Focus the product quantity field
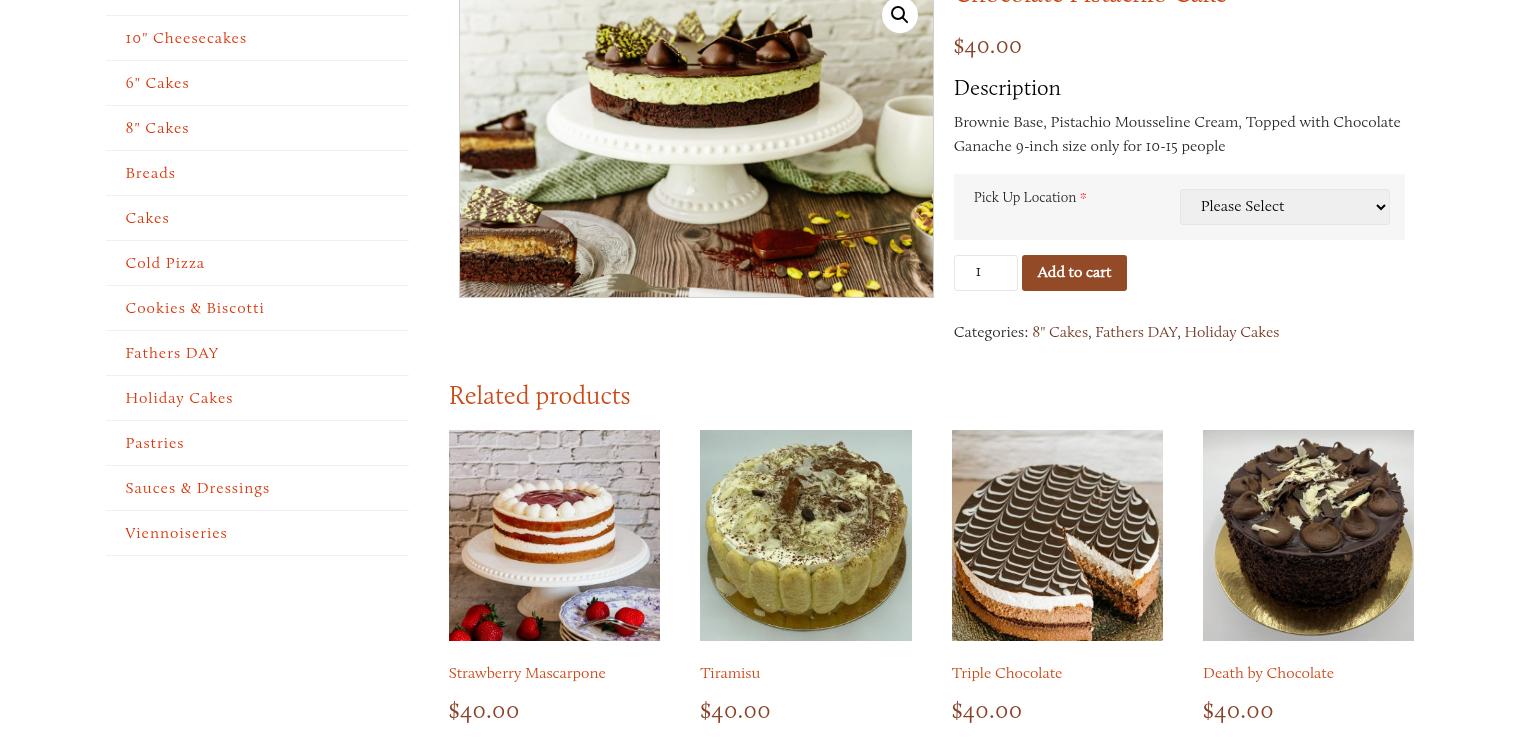Screen dimensions: 1530x740 [x=985, y=273]
